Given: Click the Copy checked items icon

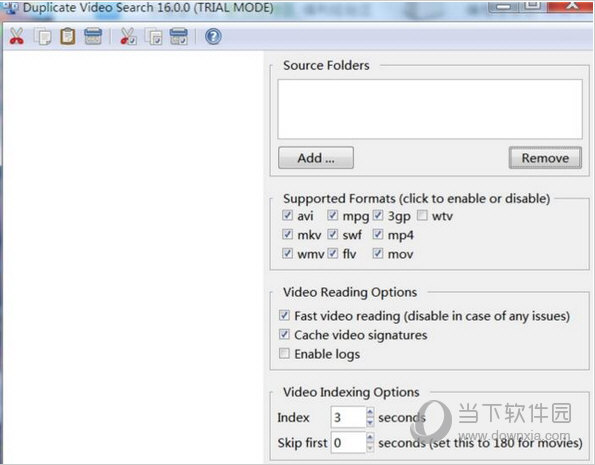Looking at the screenshot, I should (x=153, y=37).
